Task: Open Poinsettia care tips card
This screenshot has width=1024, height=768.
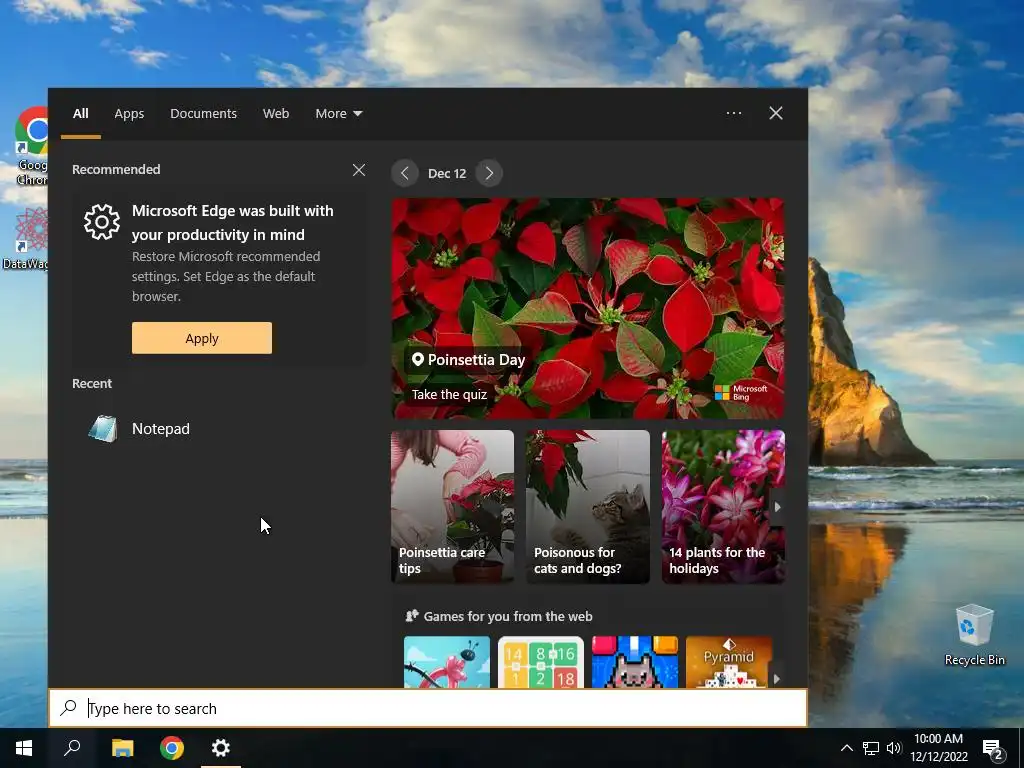Action: (x=452, y=507)
